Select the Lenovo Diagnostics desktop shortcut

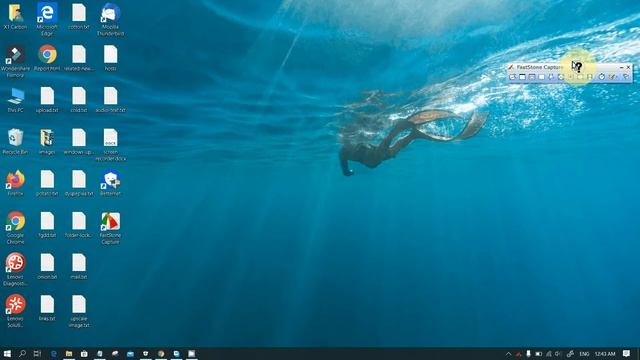pos(16,269)
